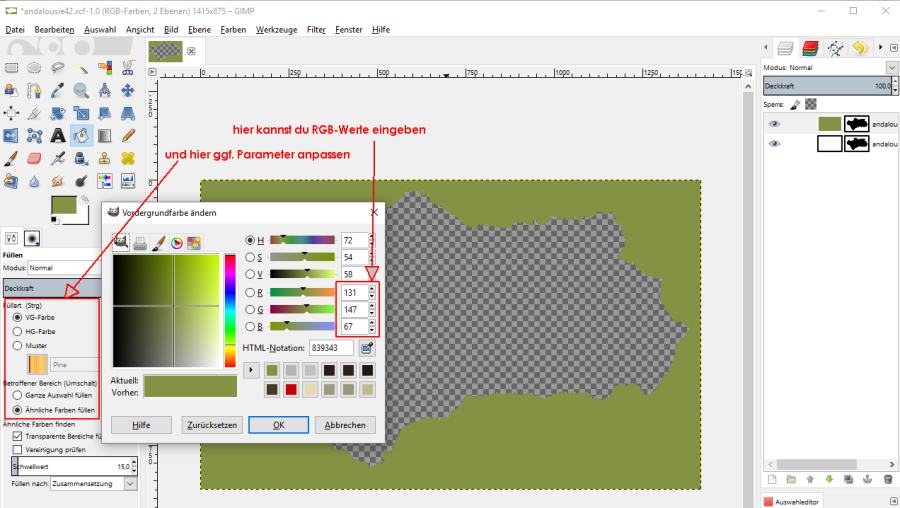Activate the Zoom magnifier tool

pos(82,90)
